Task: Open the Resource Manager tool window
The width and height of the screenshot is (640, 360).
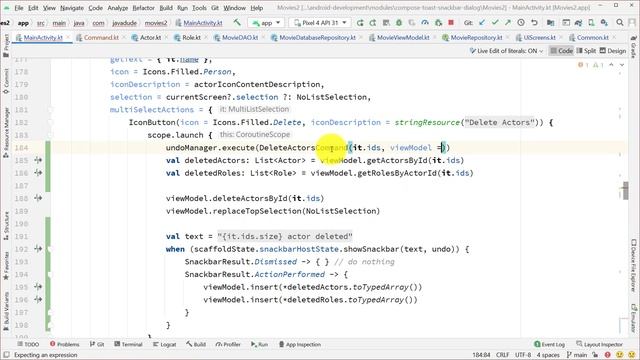Action: click(x=6, y=132)
